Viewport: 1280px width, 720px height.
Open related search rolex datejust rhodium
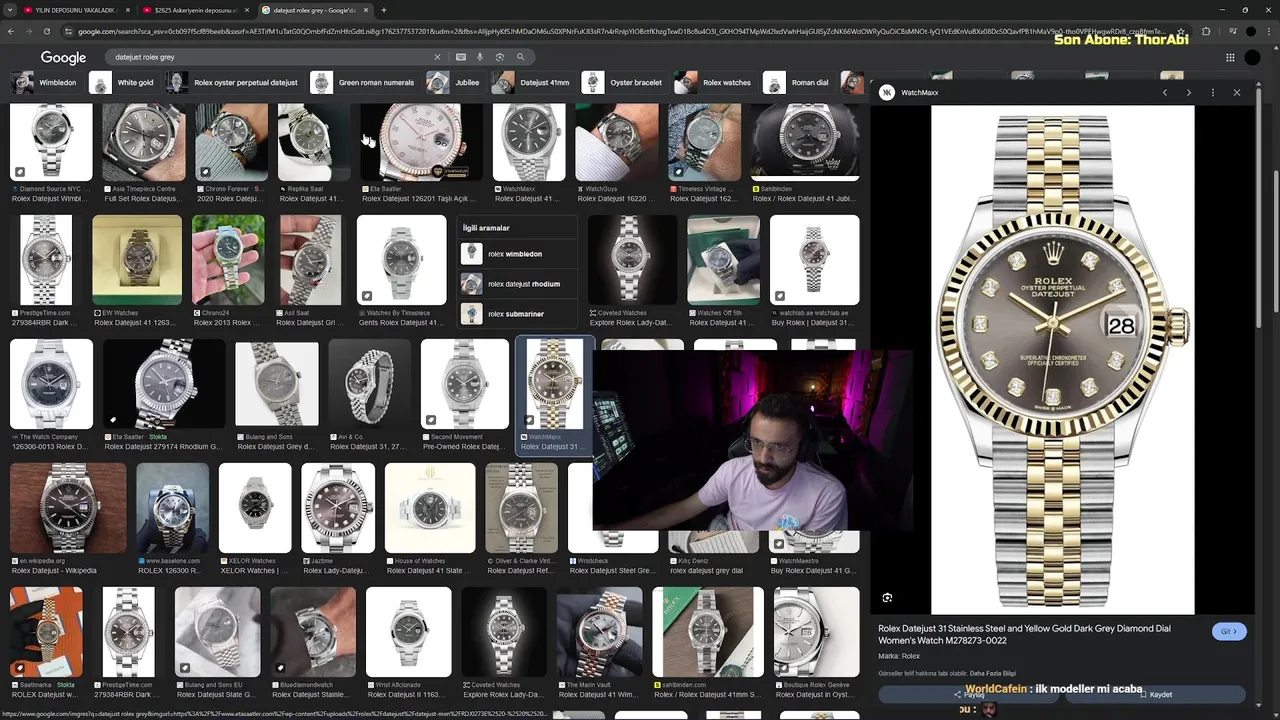click(516, 284)
